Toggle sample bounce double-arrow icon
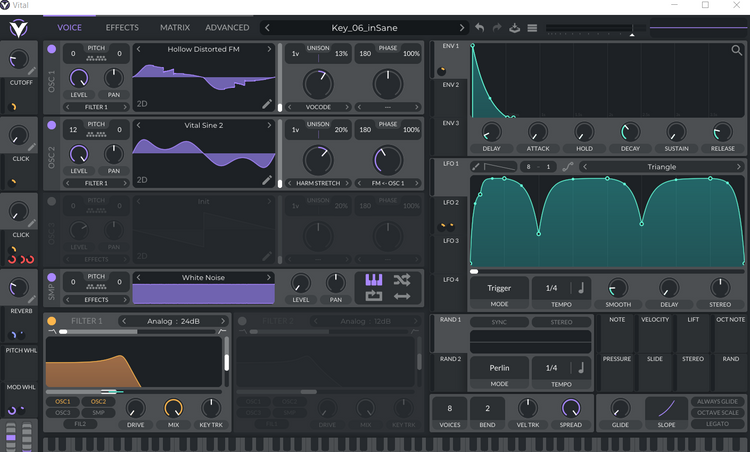Image resolution: width=750 pixels, height=452 pixels. (x=402, y=296)
